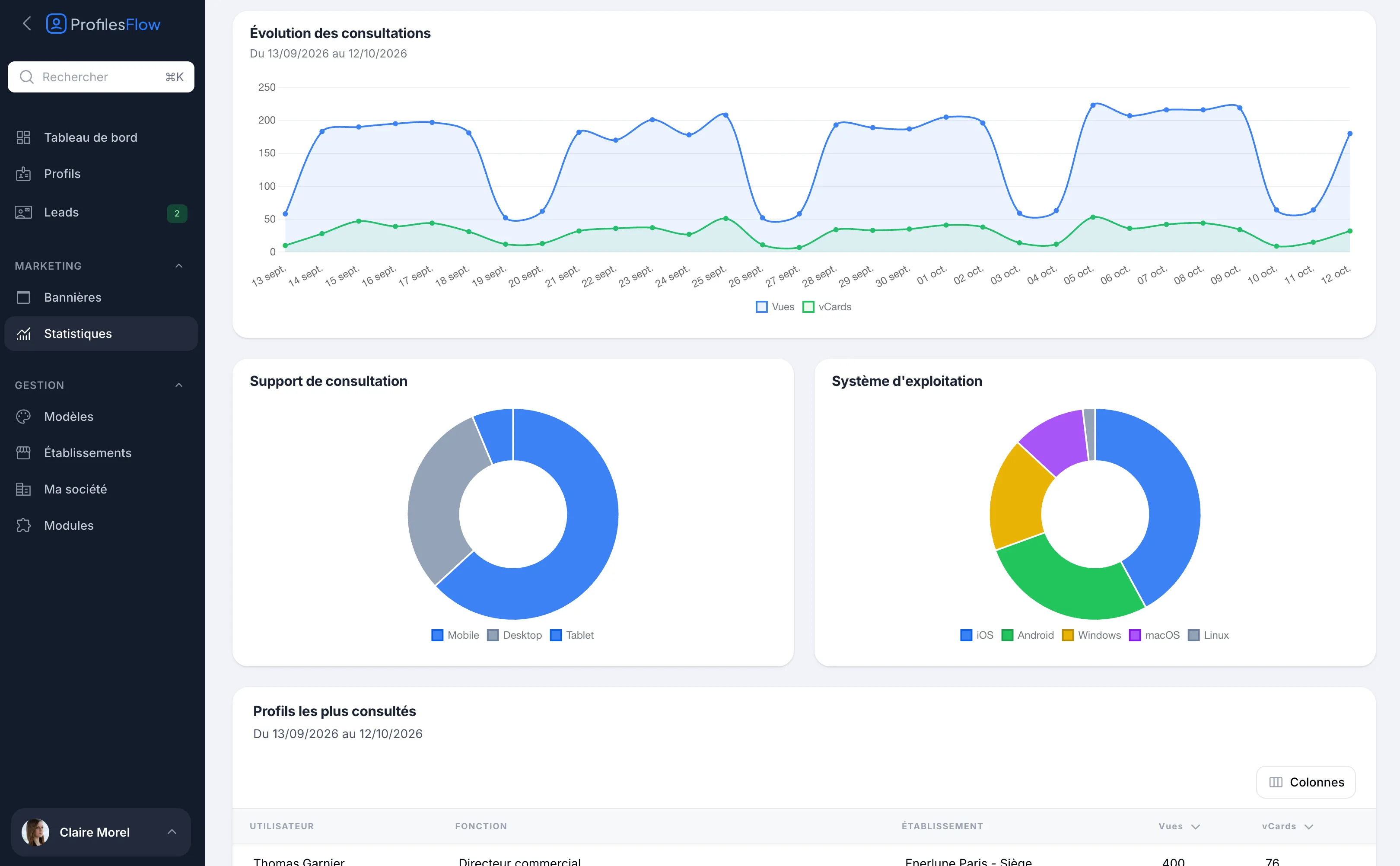Click the ProfilesFlow logo
The image size is (1400, 866).
tap(103, 24)
